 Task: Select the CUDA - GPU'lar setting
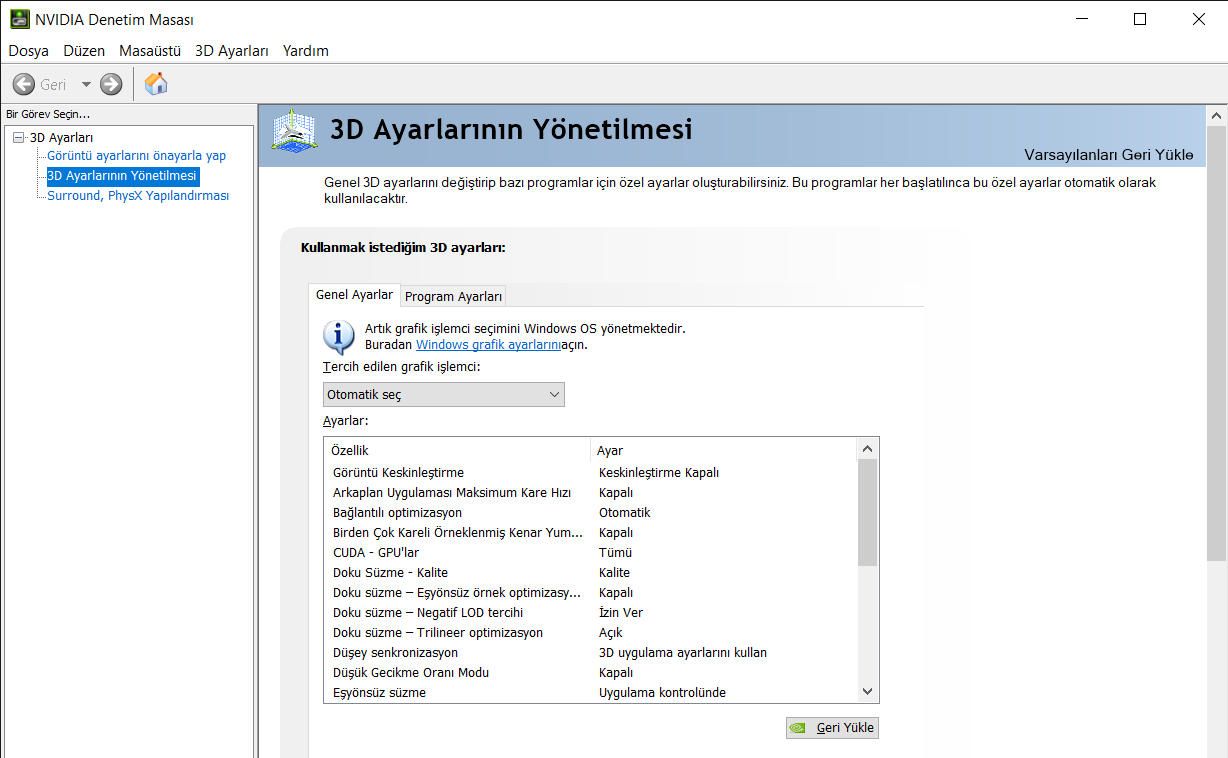(591, 552)
